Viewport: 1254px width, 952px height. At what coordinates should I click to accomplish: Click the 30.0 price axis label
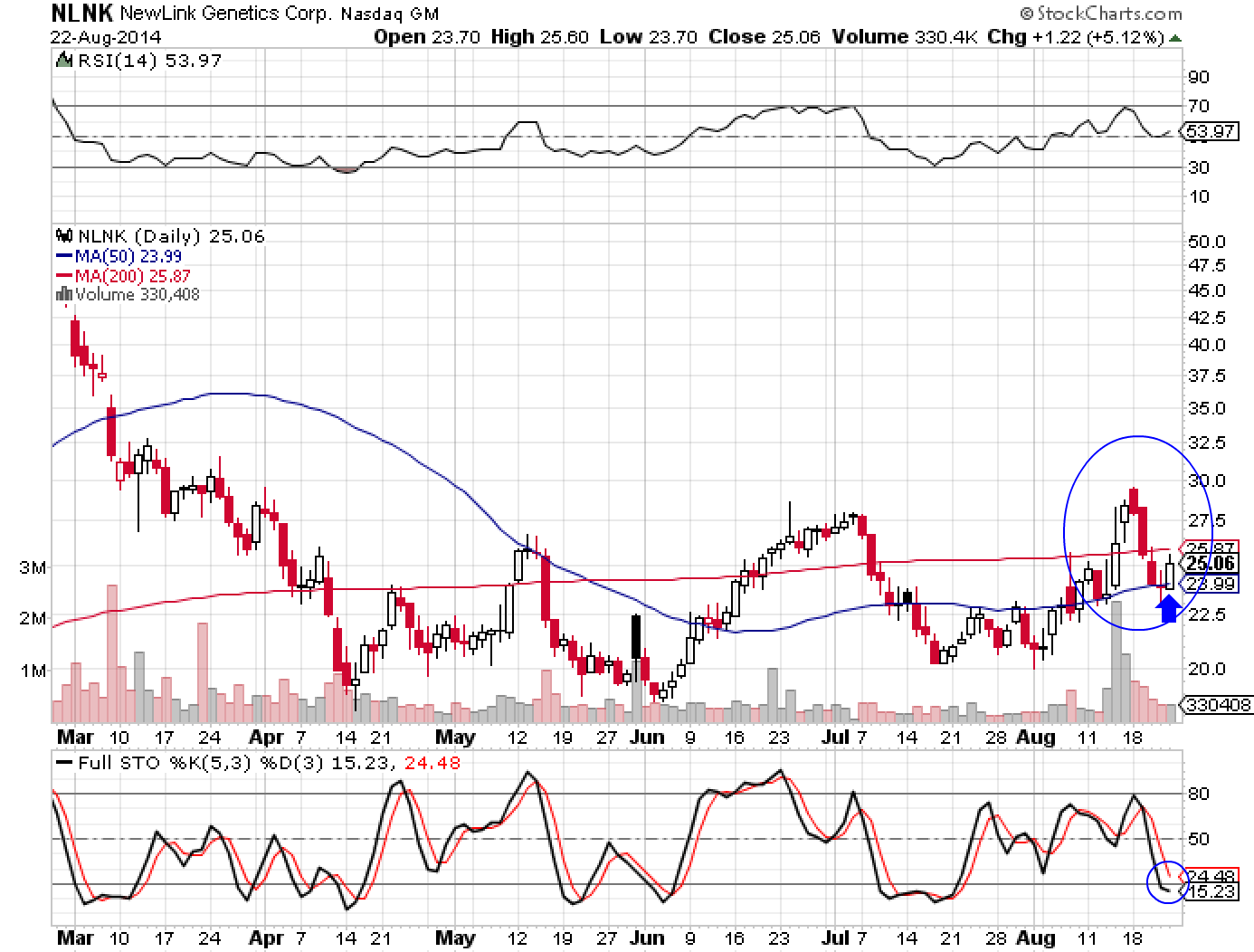pos(1206,481)
